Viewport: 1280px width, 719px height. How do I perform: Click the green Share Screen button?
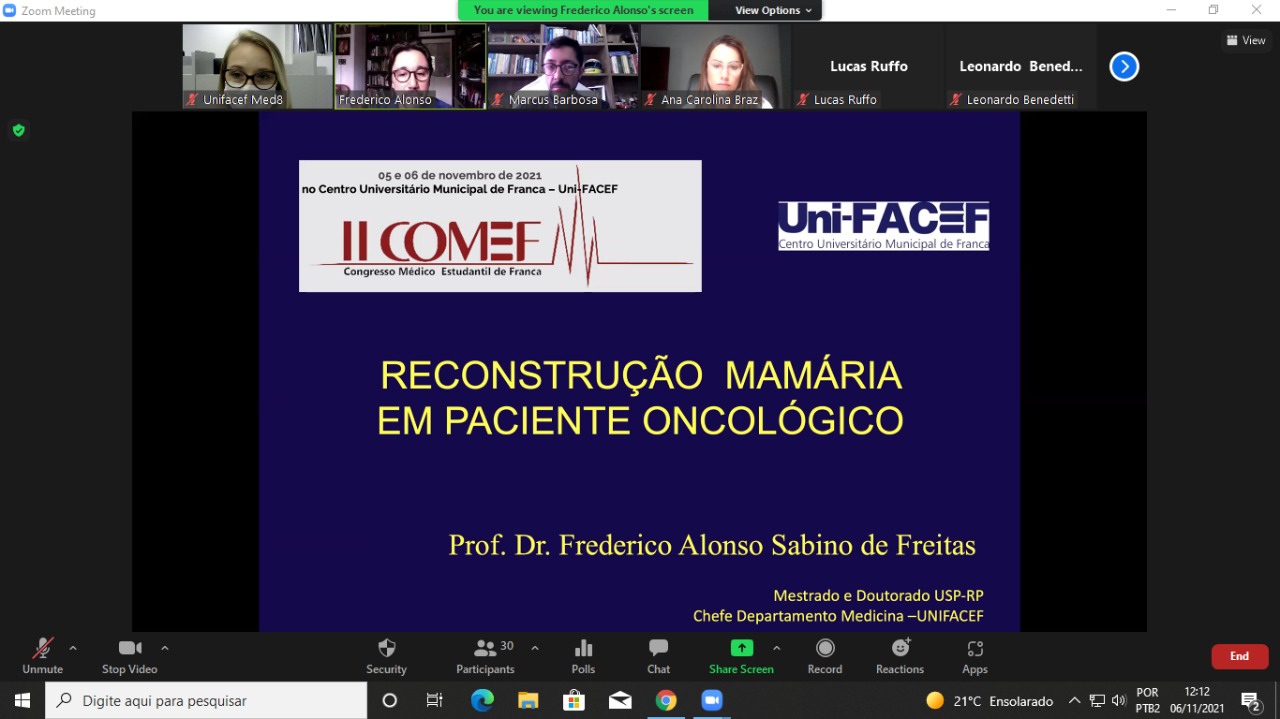tap(741, 657)
